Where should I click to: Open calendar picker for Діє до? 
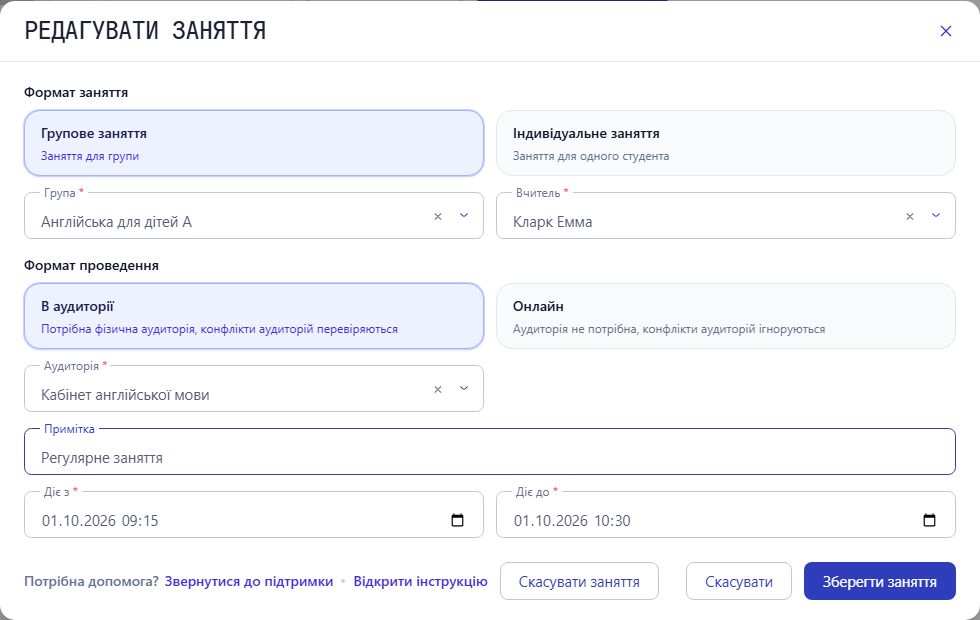click(929, 520)
